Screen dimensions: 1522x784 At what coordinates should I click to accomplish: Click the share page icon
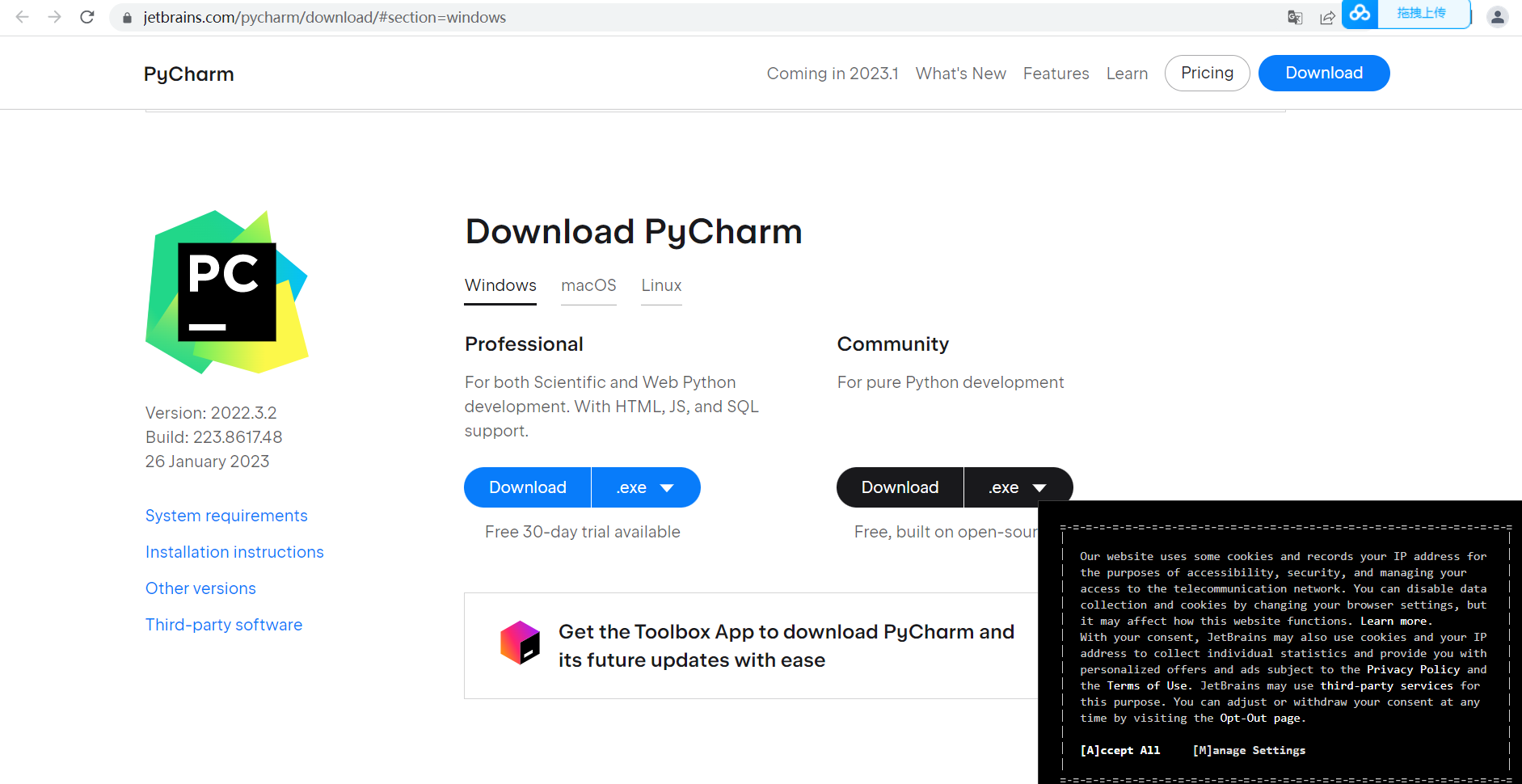(x=1327, y=18)
